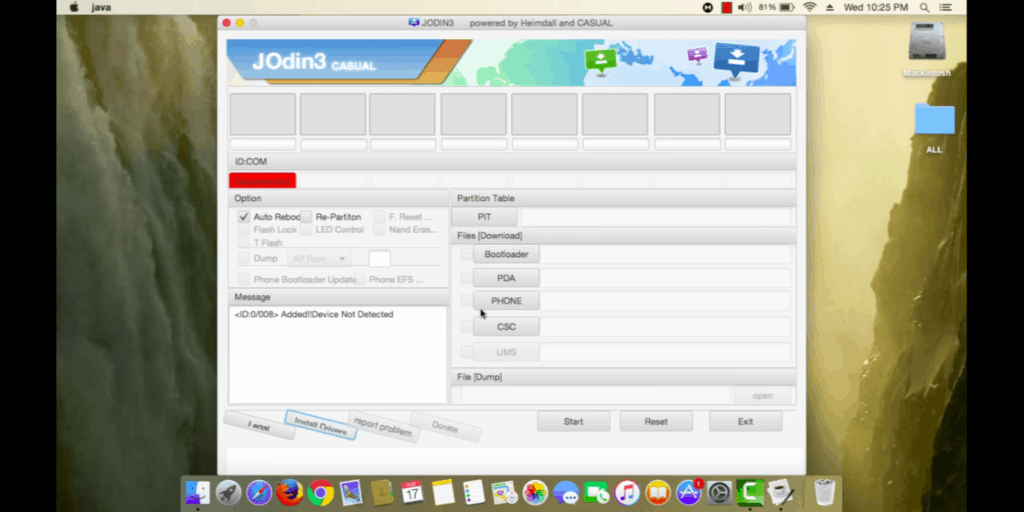Image resolution: width=1024 pixels, height=512 pixels.
Task: Open iTunes music note icon in dock
Action: pos(627,492)
